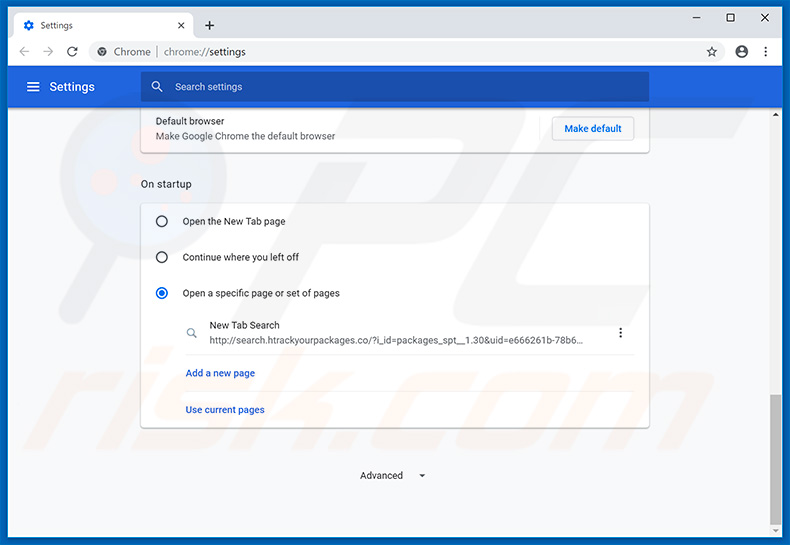Screen dimensions: 790x545
Task: Open the Settings hamburger menu
Action: tap(33, 87)
